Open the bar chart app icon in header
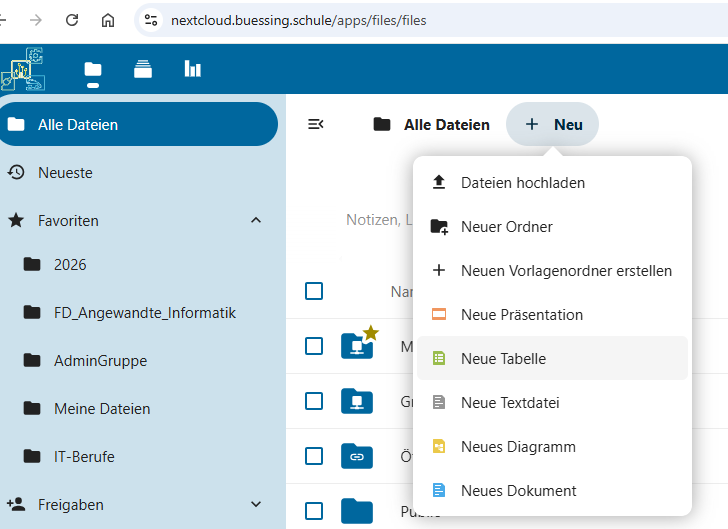This screenshot has width=728, height=529. click(192, 69)
